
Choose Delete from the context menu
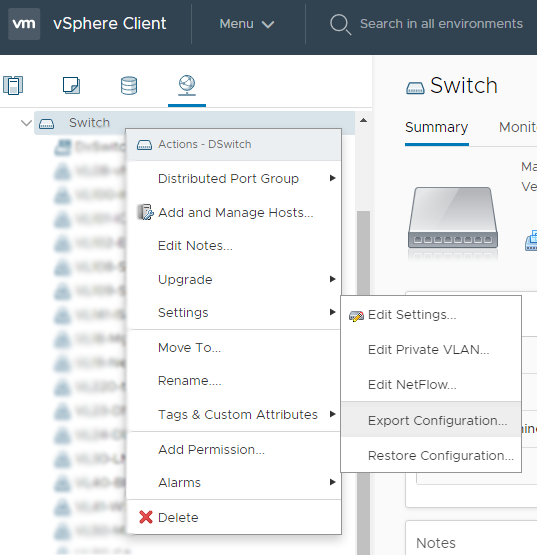point(234,517)
